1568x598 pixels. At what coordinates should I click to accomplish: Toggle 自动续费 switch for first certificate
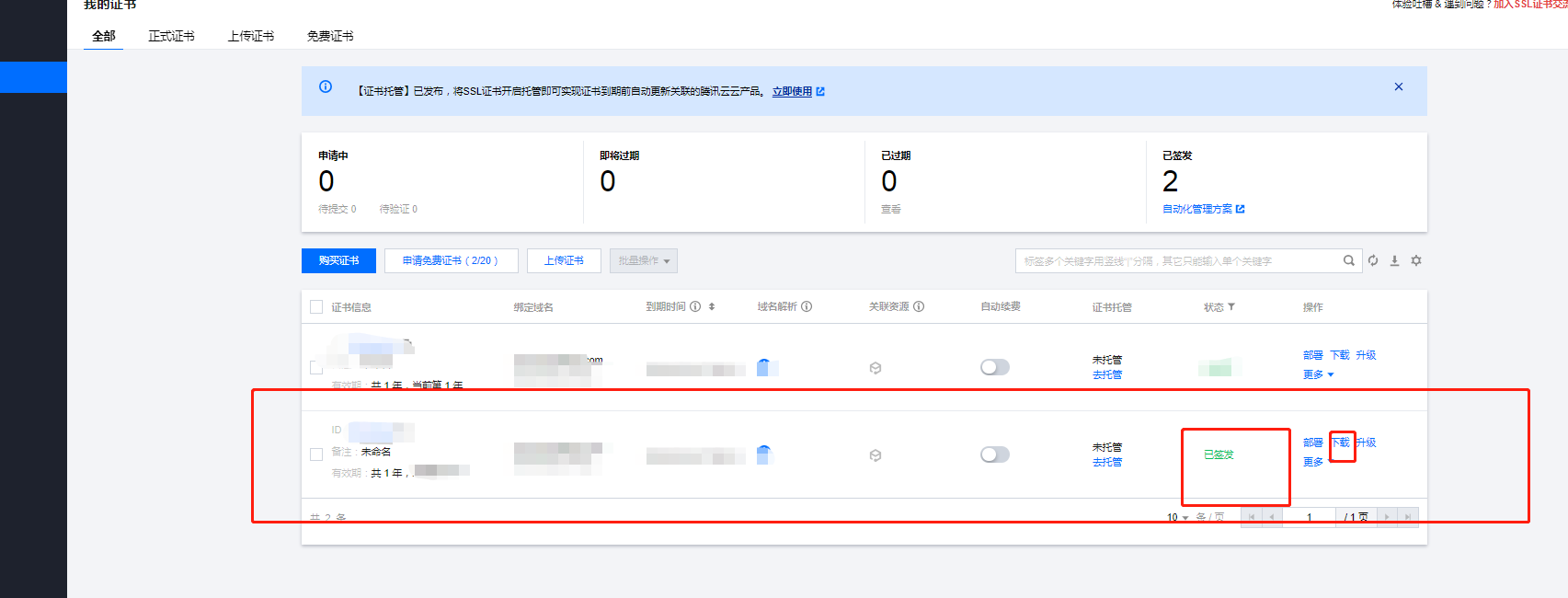pos(994,367)
